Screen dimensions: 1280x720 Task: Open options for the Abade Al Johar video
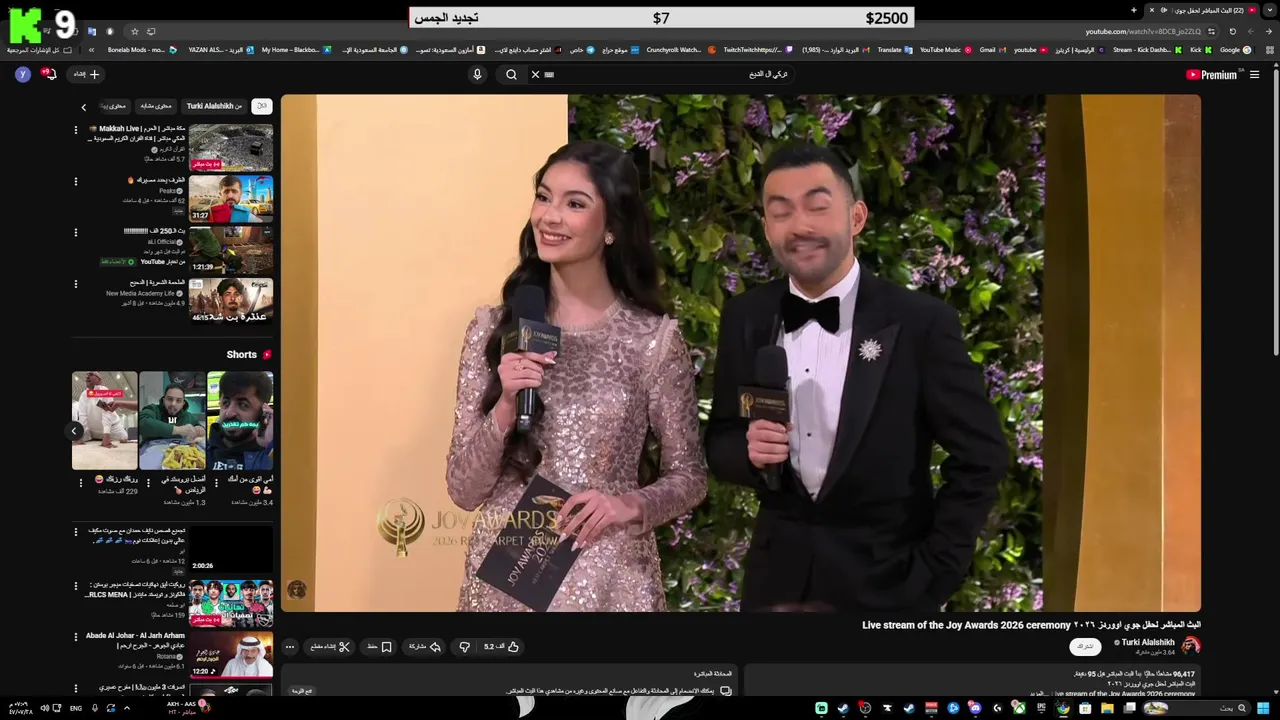click(75, 637)
